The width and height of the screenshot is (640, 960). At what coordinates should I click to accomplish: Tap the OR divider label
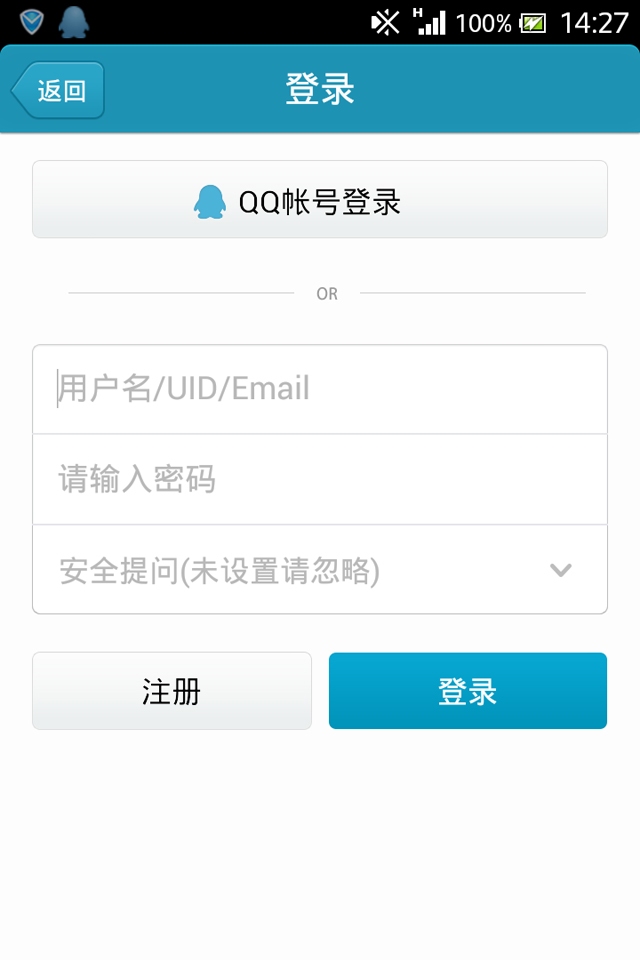[x=327, y=294]
